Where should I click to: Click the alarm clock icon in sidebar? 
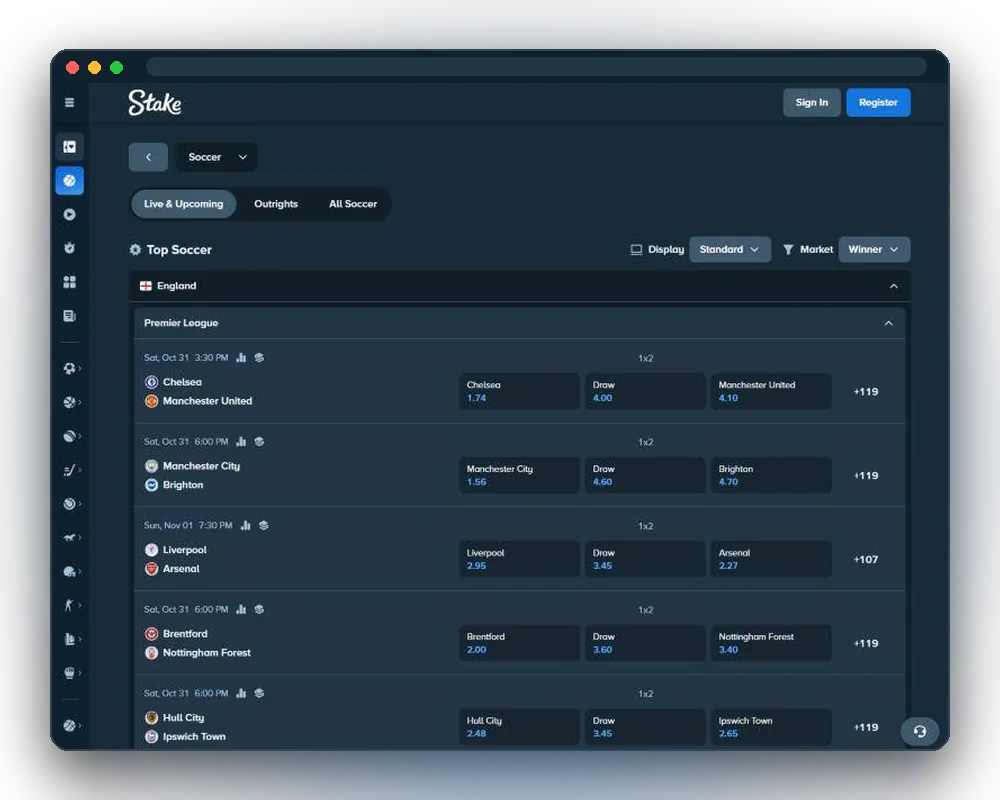click(x=70, y=248)
